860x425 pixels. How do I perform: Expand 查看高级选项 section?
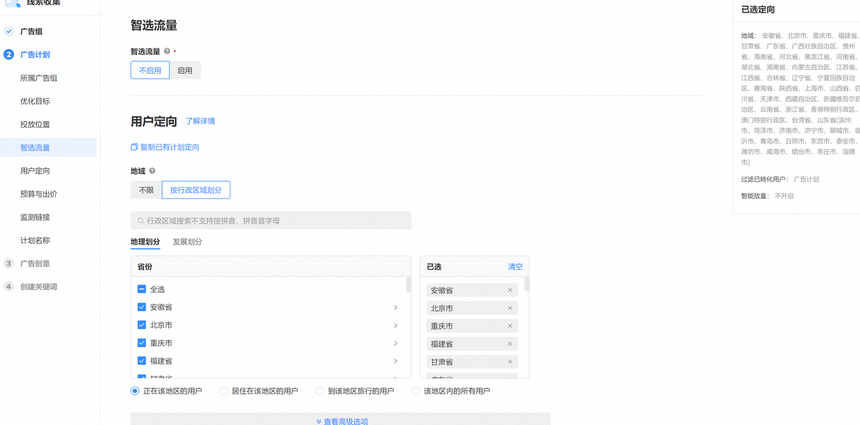340,421
